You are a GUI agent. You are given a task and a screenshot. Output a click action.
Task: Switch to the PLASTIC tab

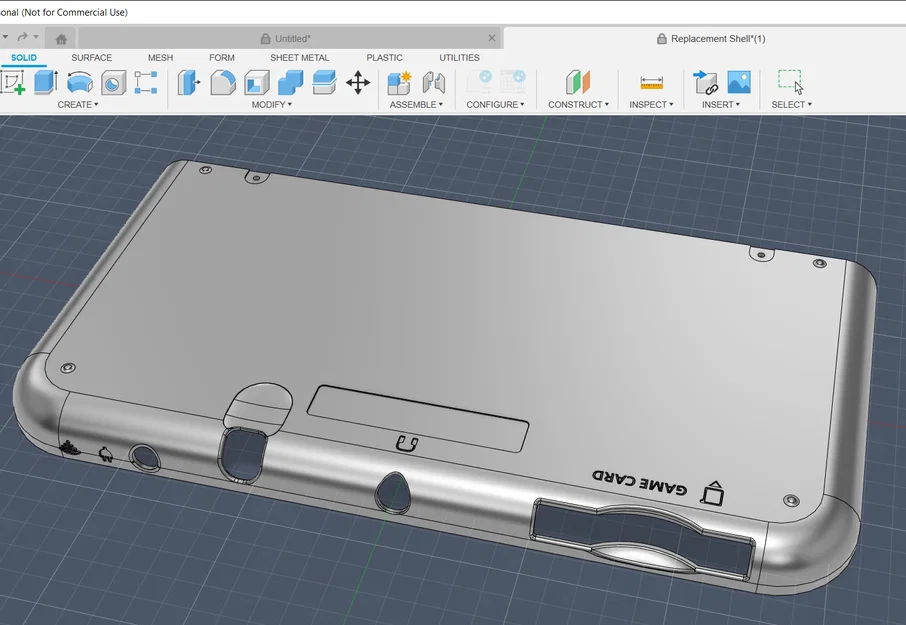click(384, 58)
